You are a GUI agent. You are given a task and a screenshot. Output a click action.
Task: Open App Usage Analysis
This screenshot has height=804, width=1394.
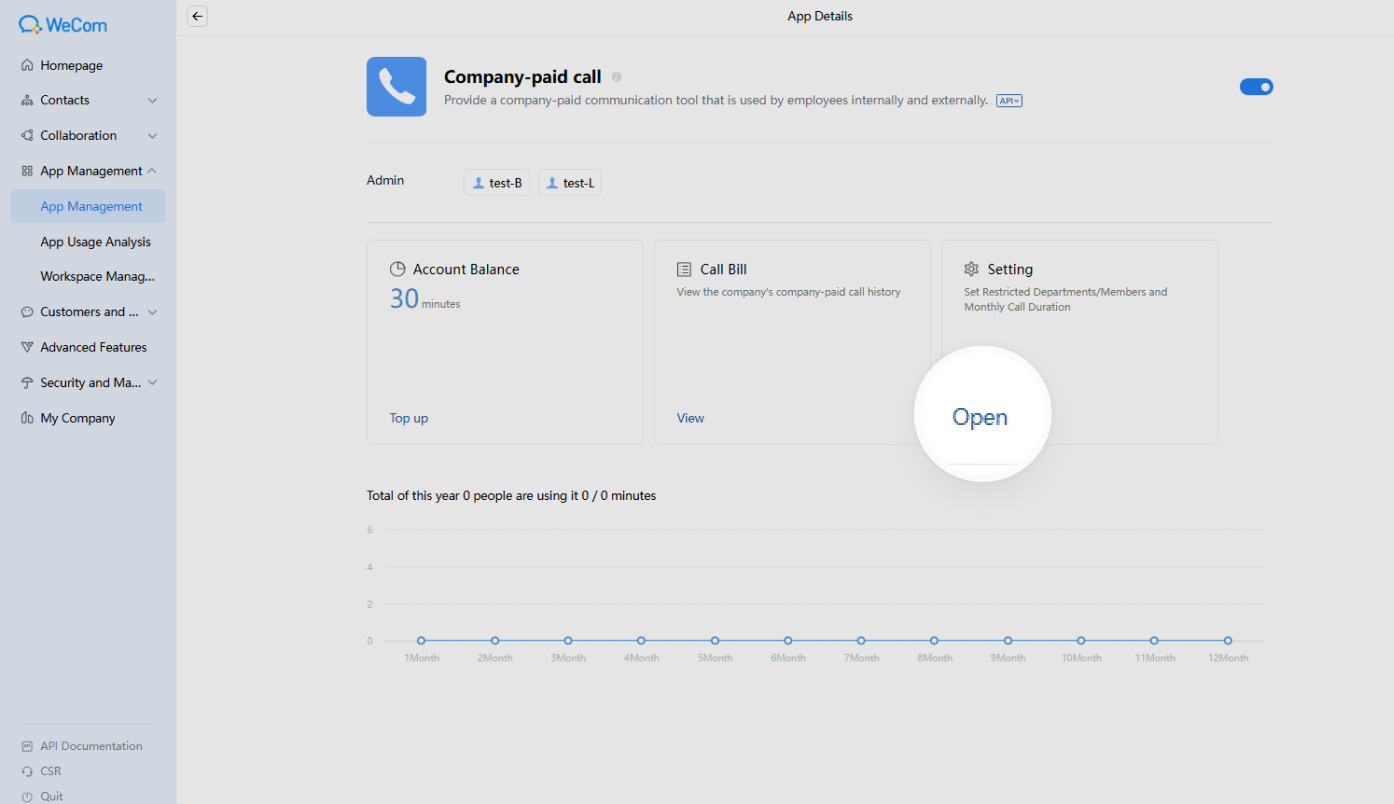[96, 242]
